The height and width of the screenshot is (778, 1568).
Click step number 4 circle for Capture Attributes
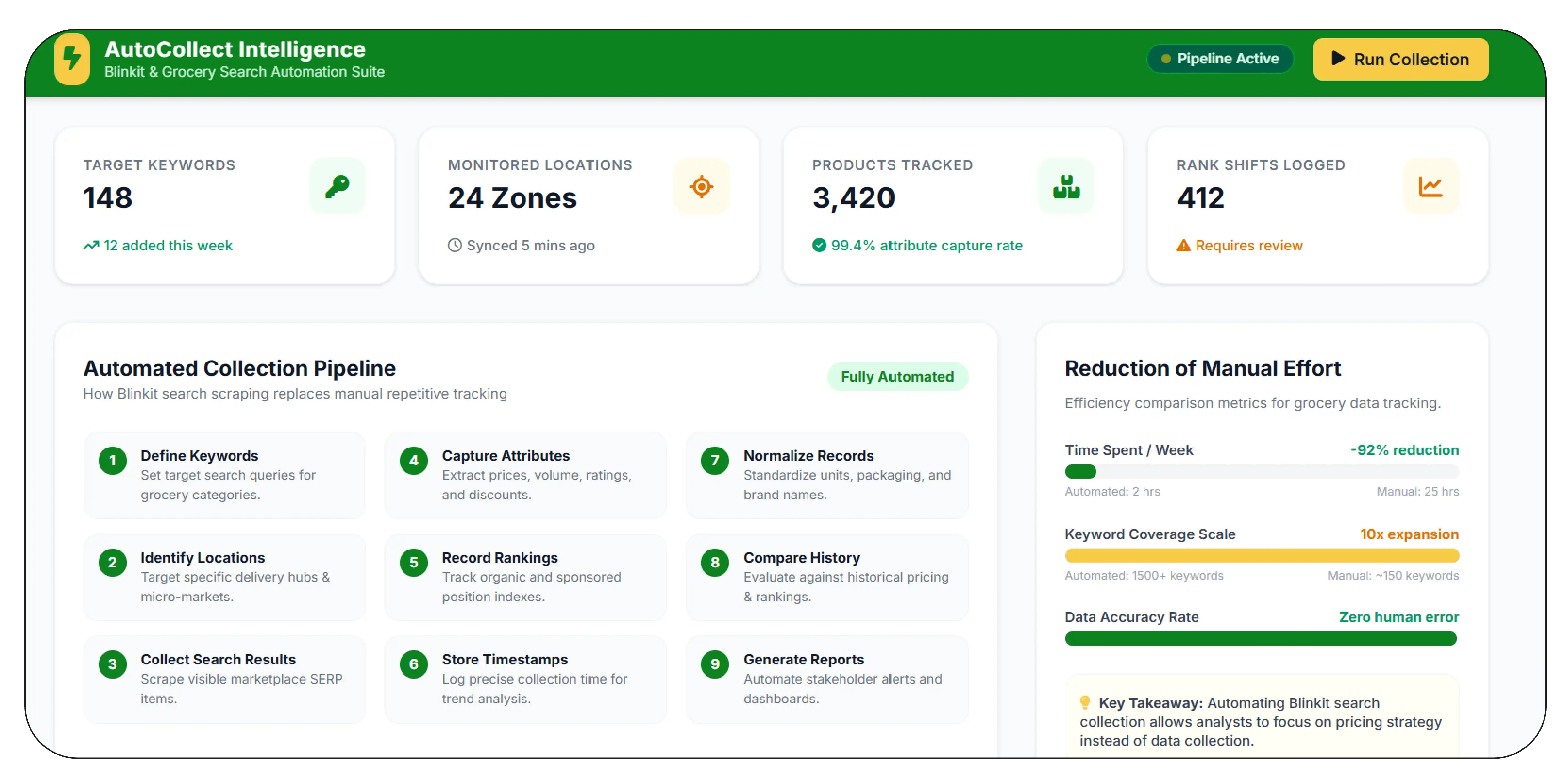point(414,461)
